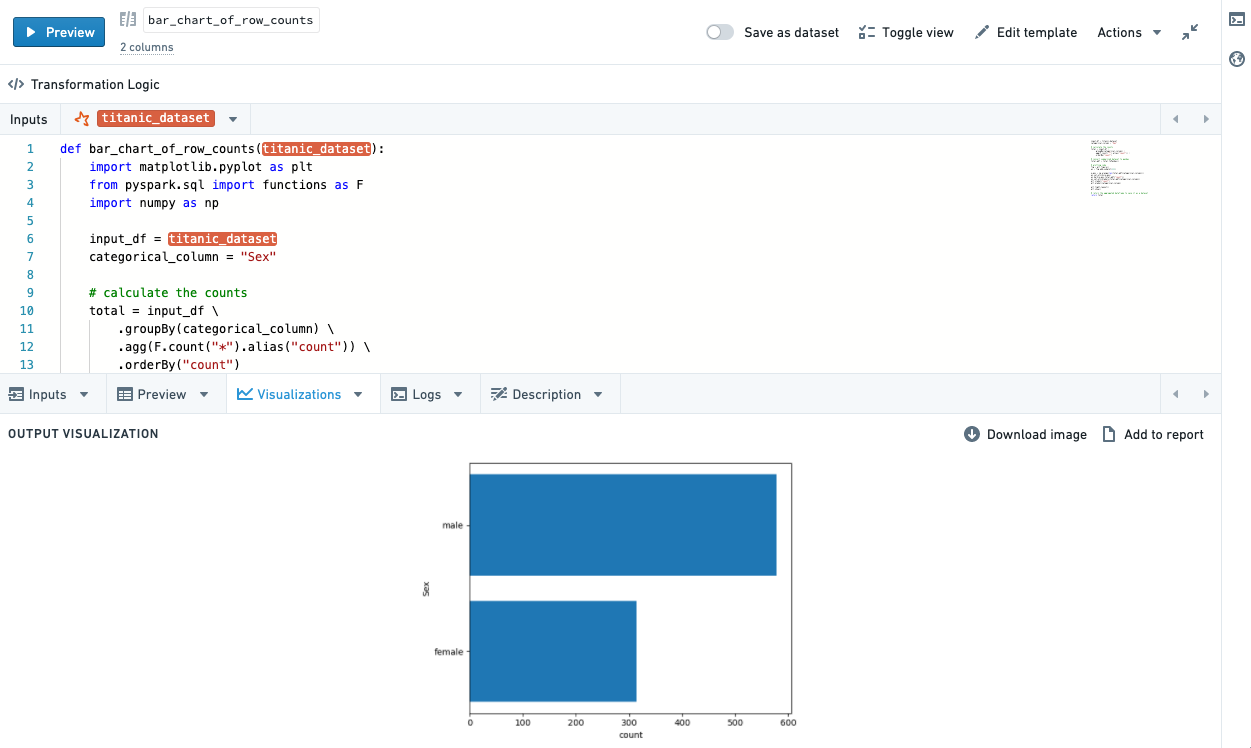Enable the Save as dataset switch

pyautogui.click(x=720, y=32)
